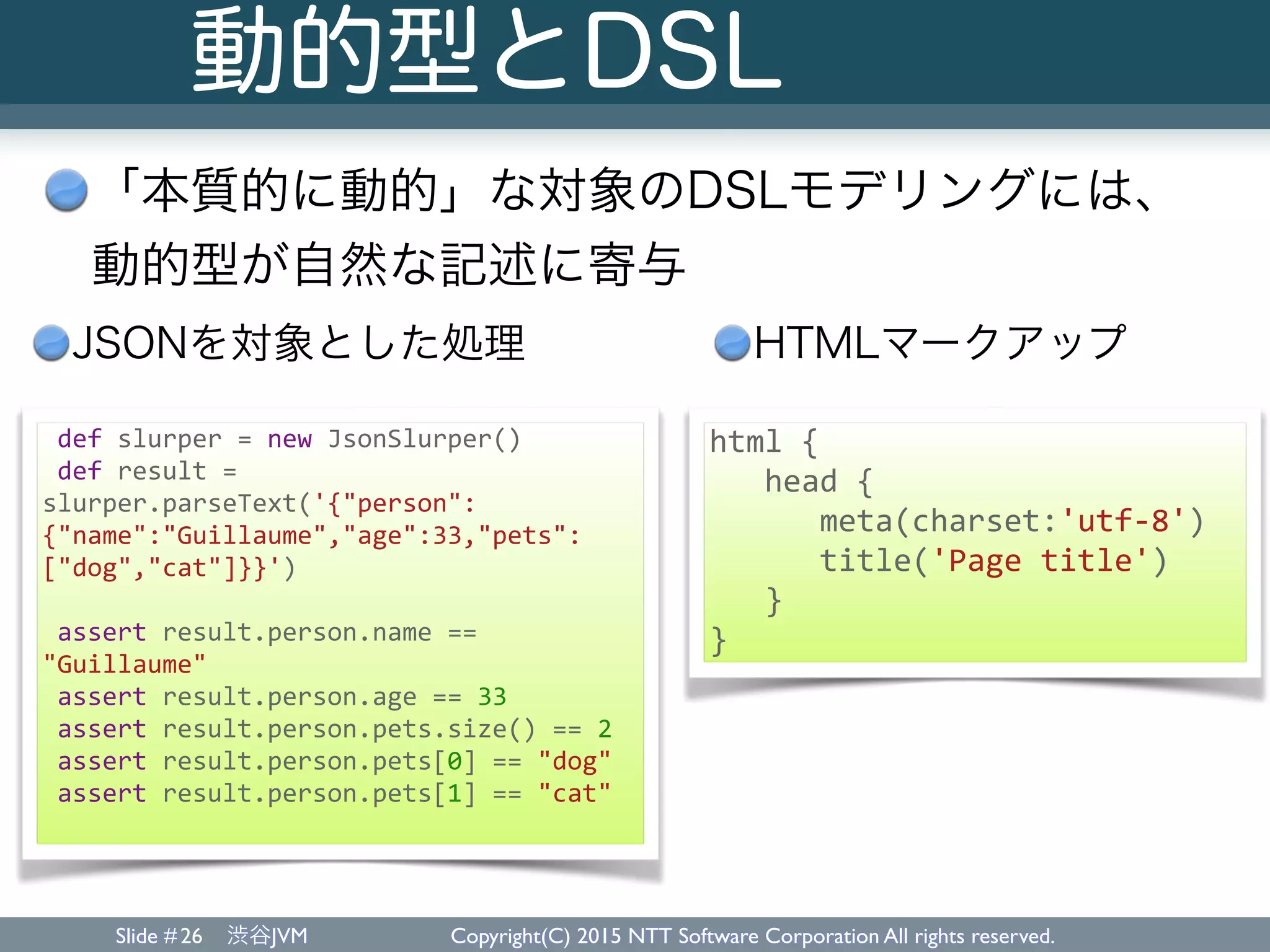Click code line def slurper = new JsonSlurper()
The height and width of the screenshot is (952, 1270).
tap(289, 439)
